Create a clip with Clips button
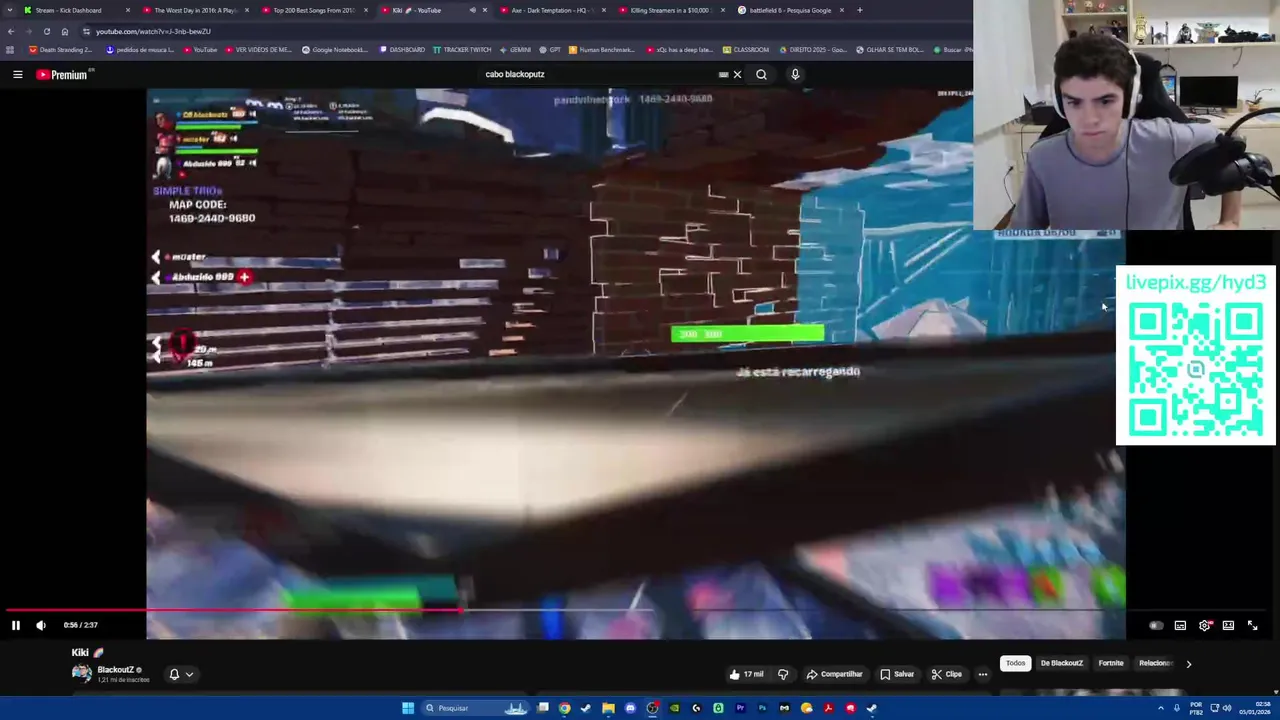The image size is (1280, 720). point(946,674)
